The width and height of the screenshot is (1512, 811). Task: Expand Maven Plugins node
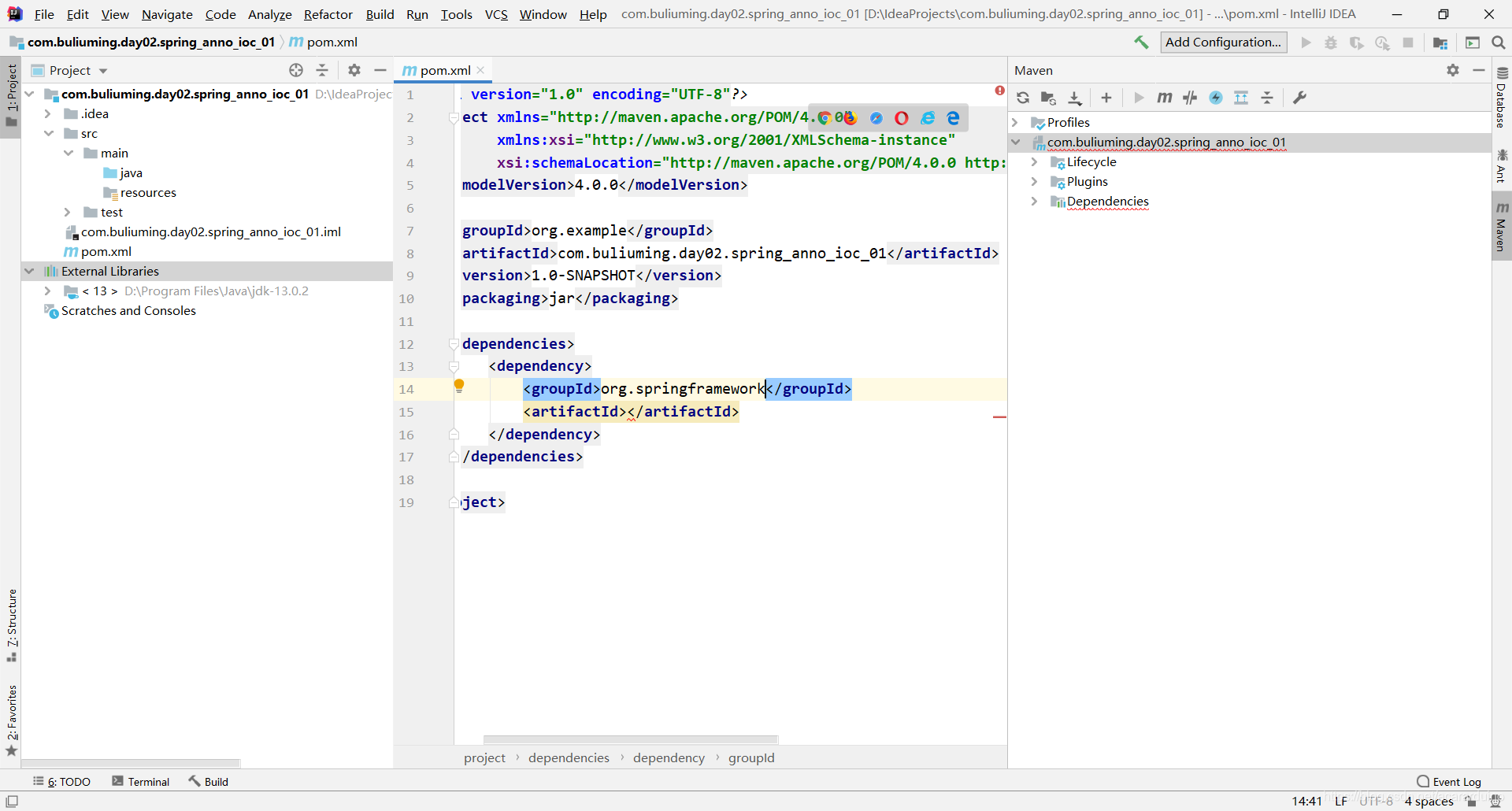click(1034, 181)
